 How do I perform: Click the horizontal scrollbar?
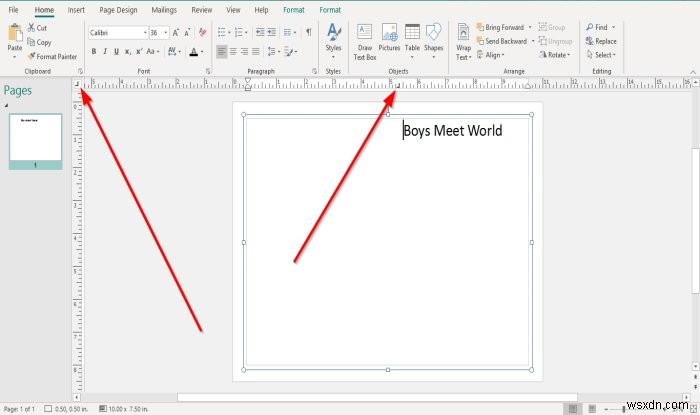coord(377,397)
